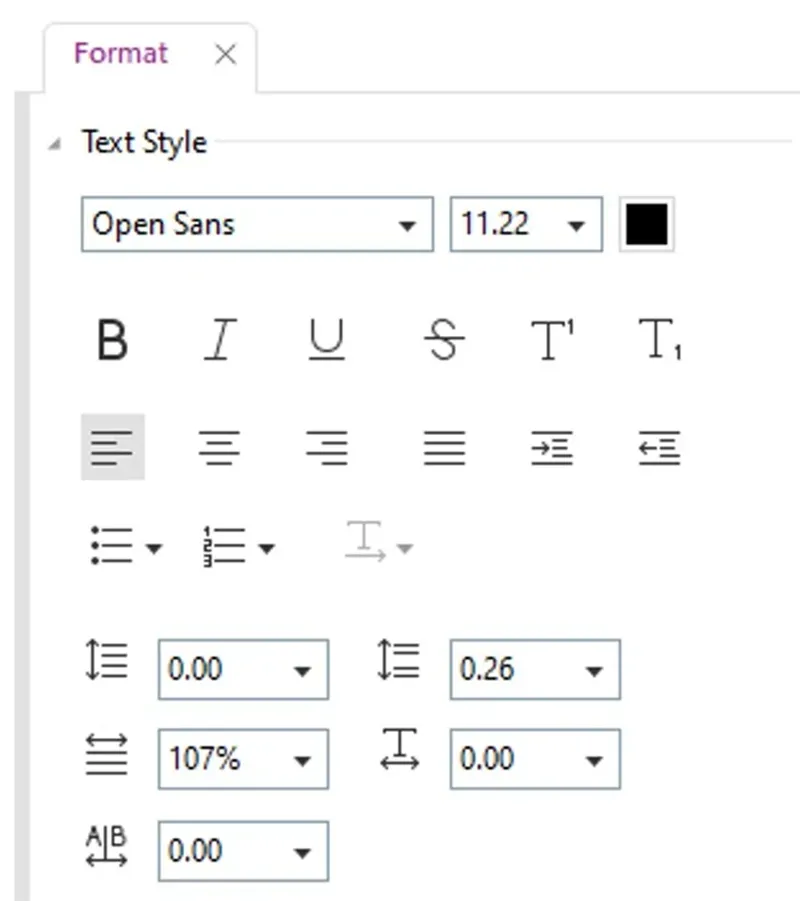The width and height of the screenshot is (800, 901).
Task: Decrease the paragraph indent
Action: click(659, 447)
